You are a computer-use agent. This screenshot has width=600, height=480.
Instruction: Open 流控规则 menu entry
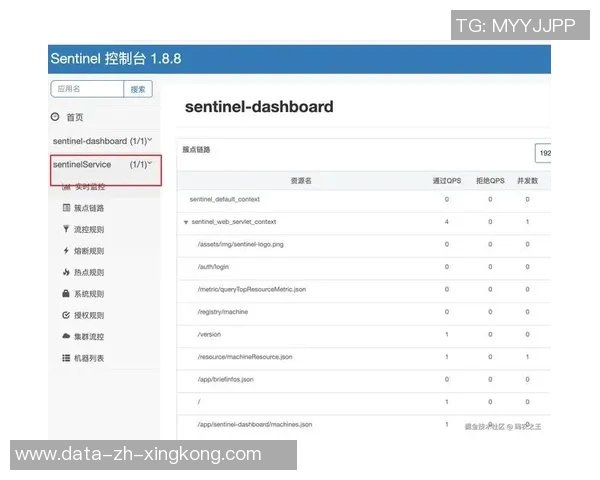click(89, 229)
